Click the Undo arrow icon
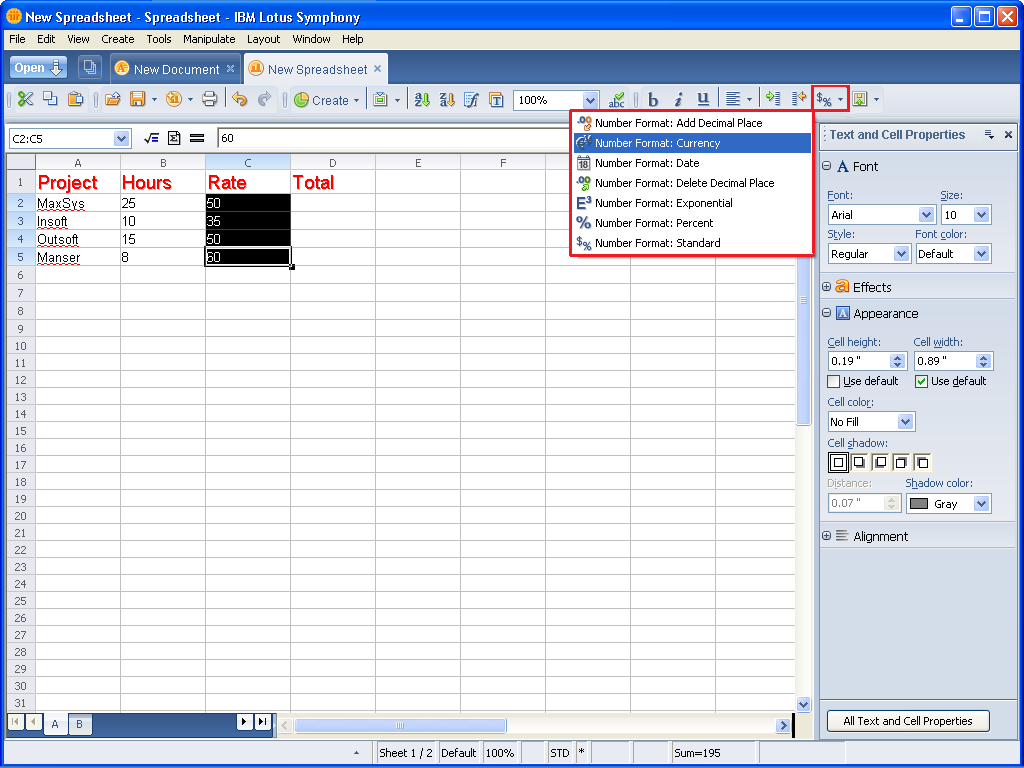Image resolution: width=1024 pixels, height=768 pixels. (x=239, y=99)
